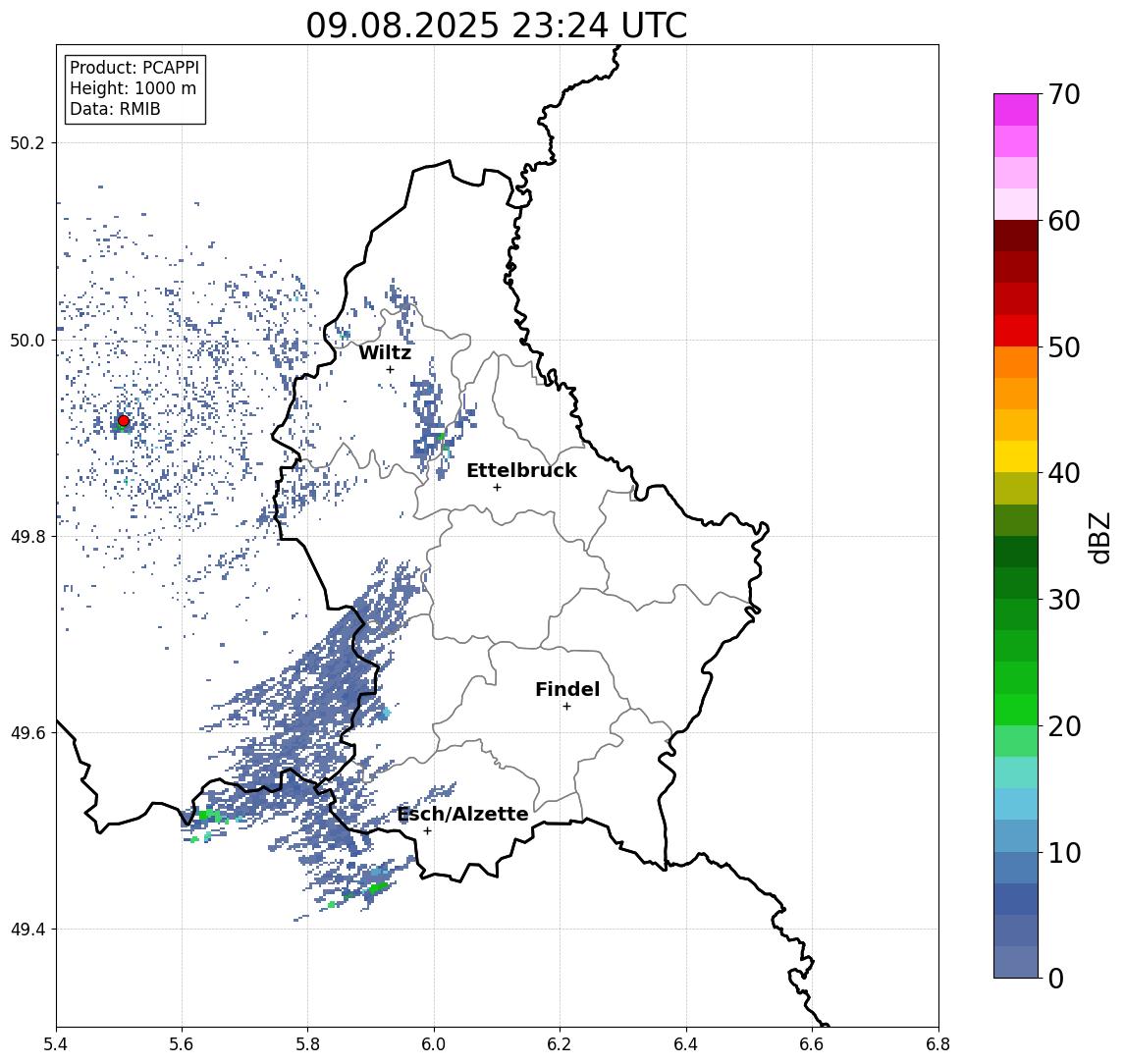The height and width of the screenshot is (1064, 1124).
Task: Click the 'Height: 1000 m' legend line
Action: 133,88
